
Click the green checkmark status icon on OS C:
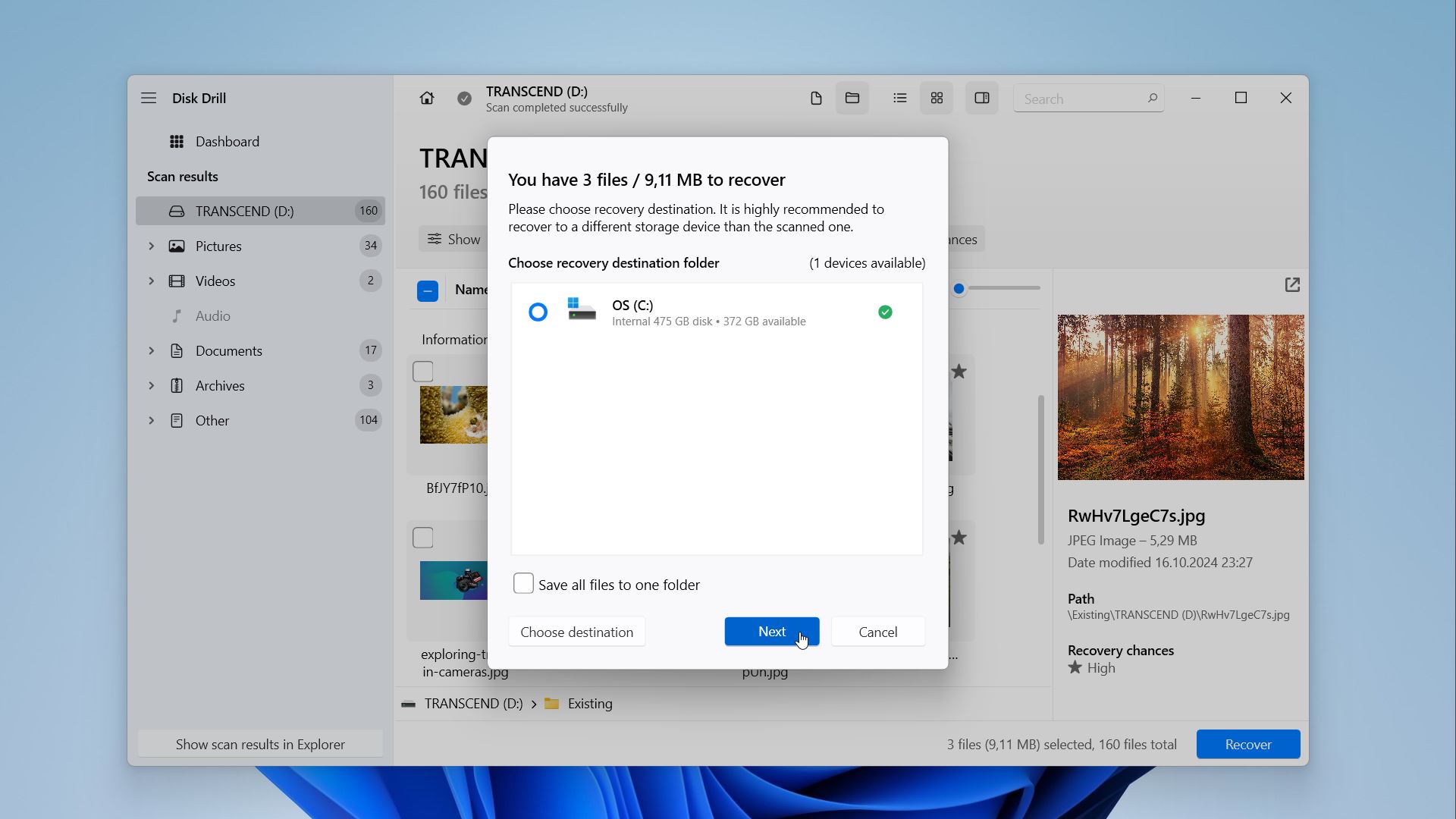(884, 312)
